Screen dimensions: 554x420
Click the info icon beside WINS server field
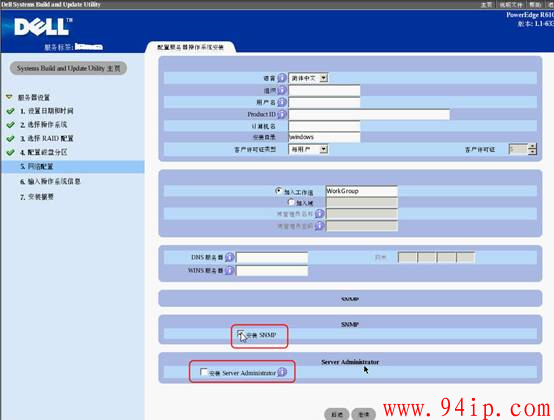229,271
